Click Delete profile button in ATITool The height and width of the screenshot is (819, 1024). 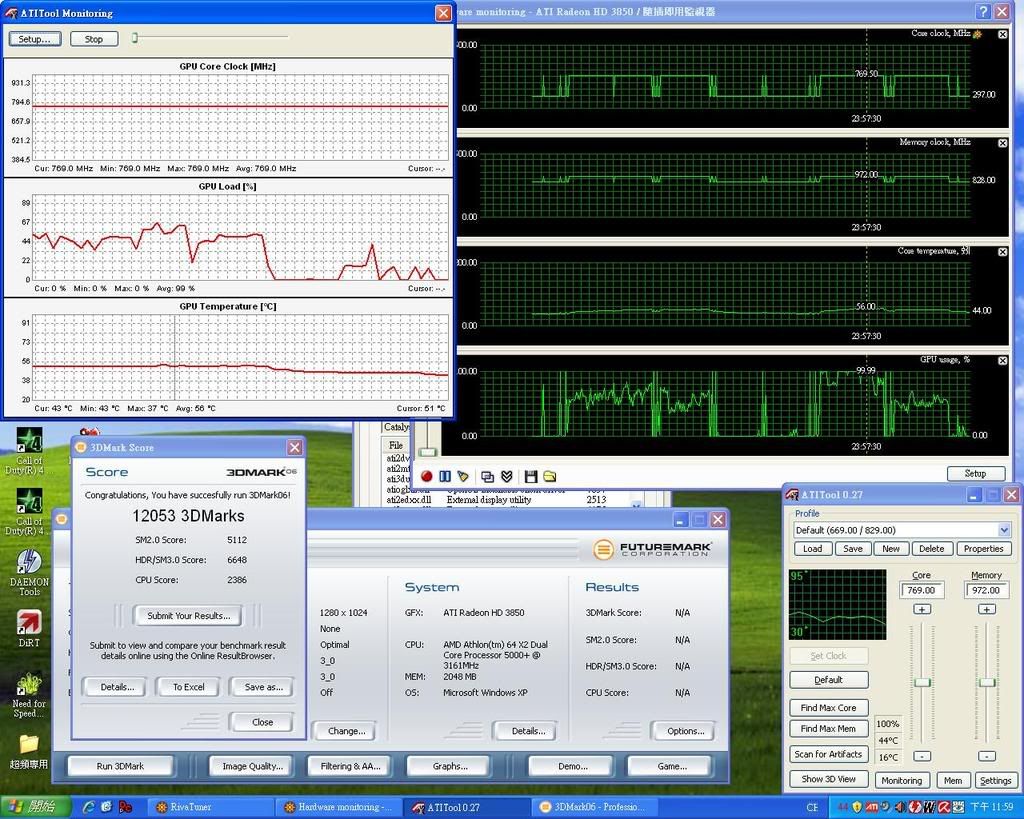click(931, 549)
